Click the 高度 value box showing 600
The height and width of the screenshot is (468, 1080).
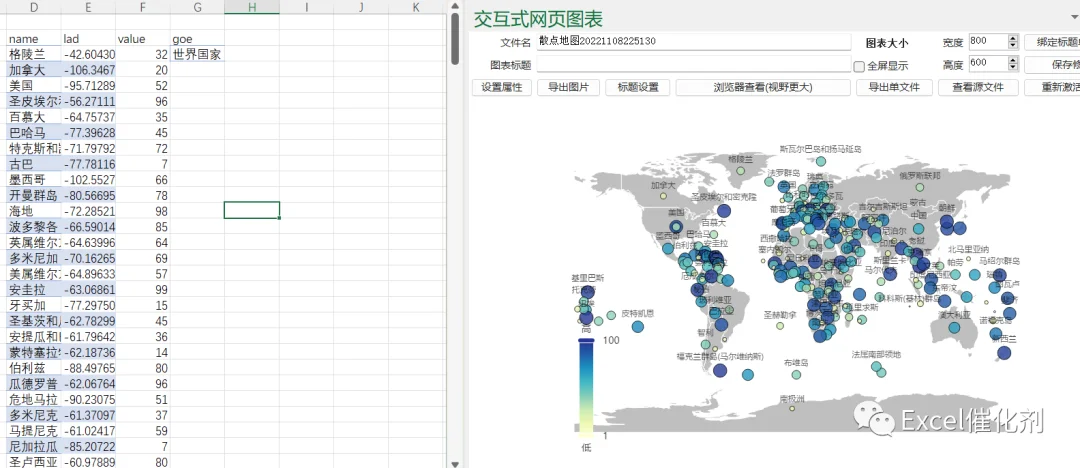(x=988, y=63)
